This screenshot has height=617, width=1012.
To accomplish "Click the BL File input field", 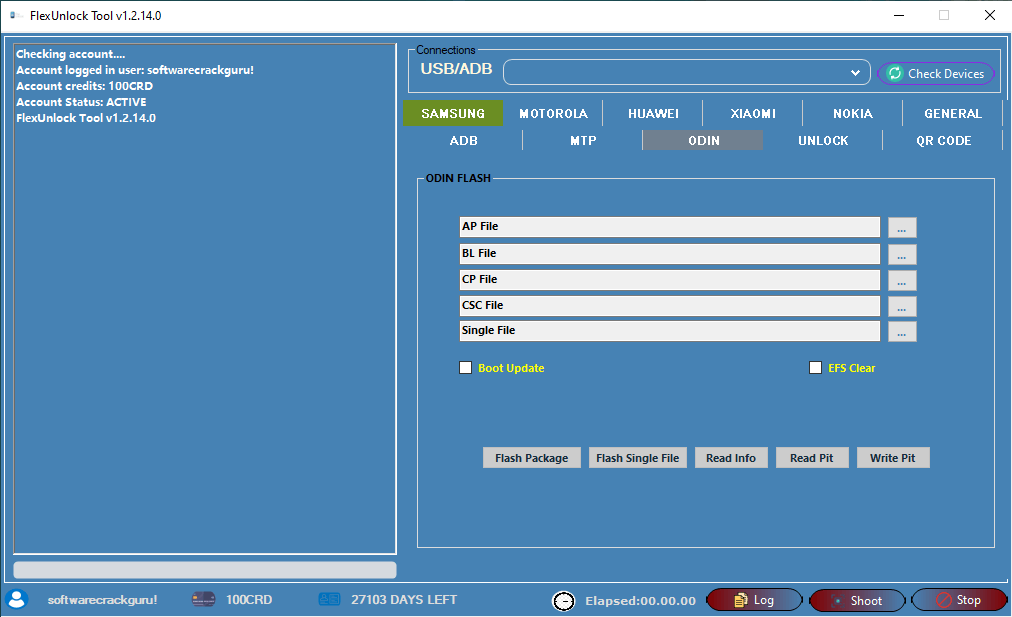I will [669, 254].
